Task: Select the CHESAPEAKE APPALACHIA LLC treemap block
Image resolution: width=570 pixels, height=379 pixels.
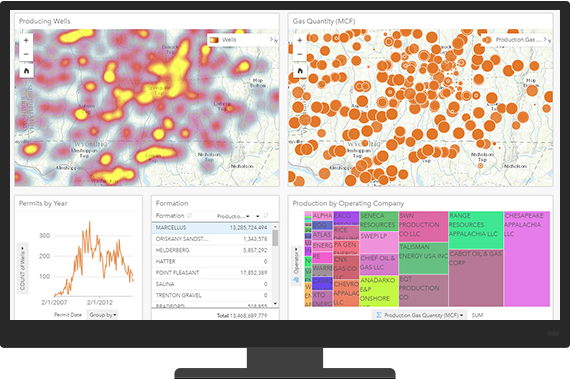Action: [527, 259]
